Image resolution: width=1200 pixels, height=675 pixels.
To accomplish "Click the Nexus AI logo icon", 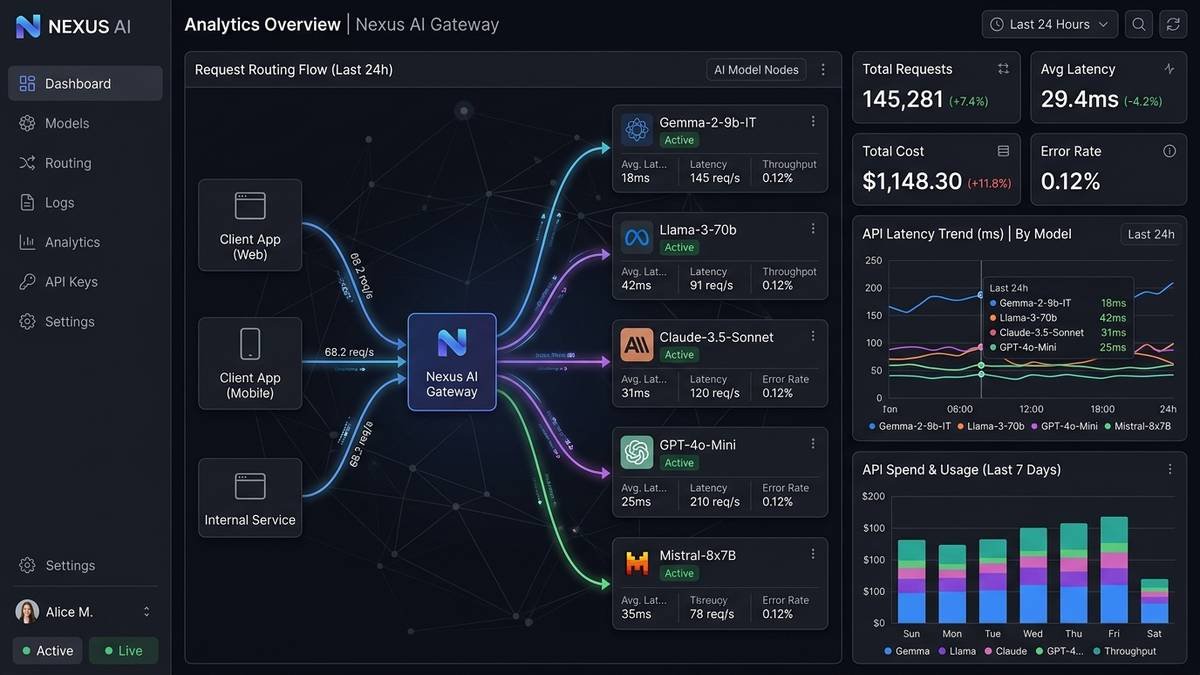I will coord(28,26).
